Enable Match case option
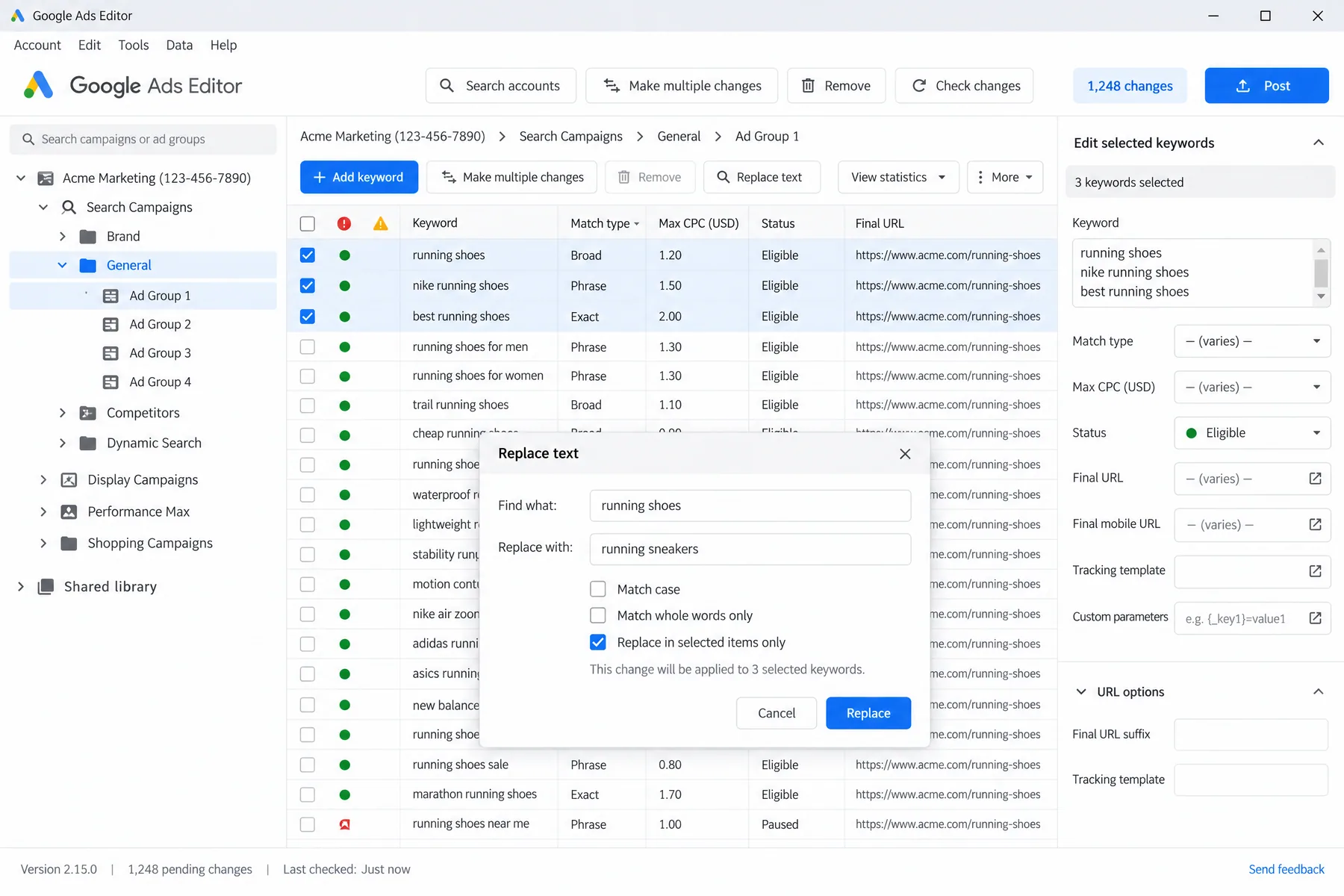This screenshot has height=896, width=1344. click(598, 589)
